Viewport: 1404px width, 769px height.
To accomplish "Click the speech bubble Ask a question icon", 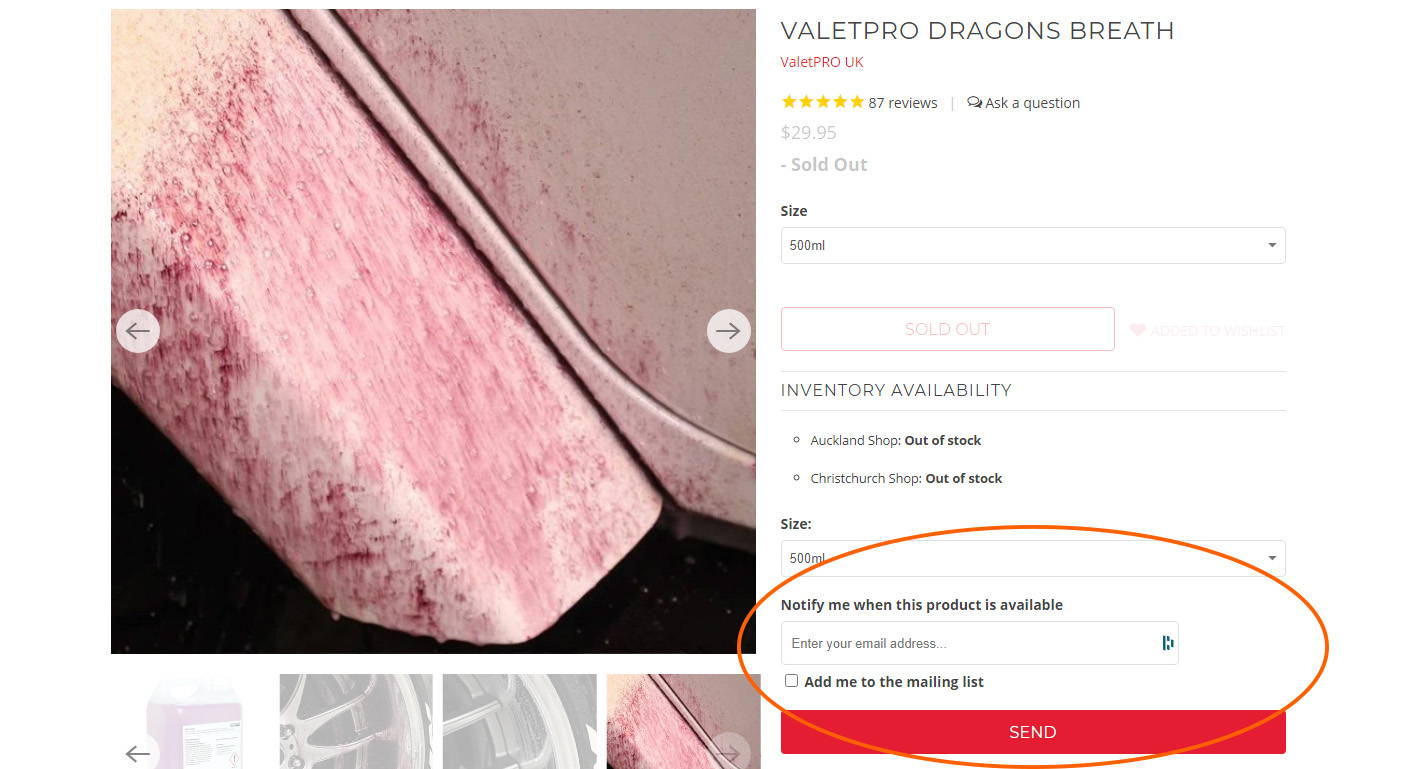I will coord(975,102).
